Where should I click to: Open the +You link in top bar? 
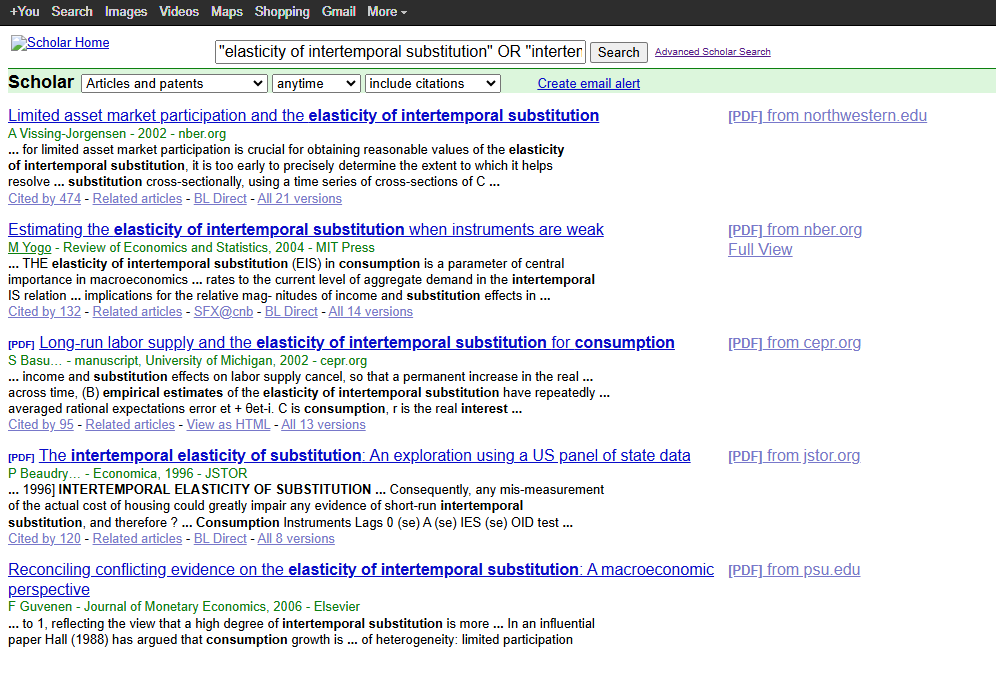tap(24, 11)
